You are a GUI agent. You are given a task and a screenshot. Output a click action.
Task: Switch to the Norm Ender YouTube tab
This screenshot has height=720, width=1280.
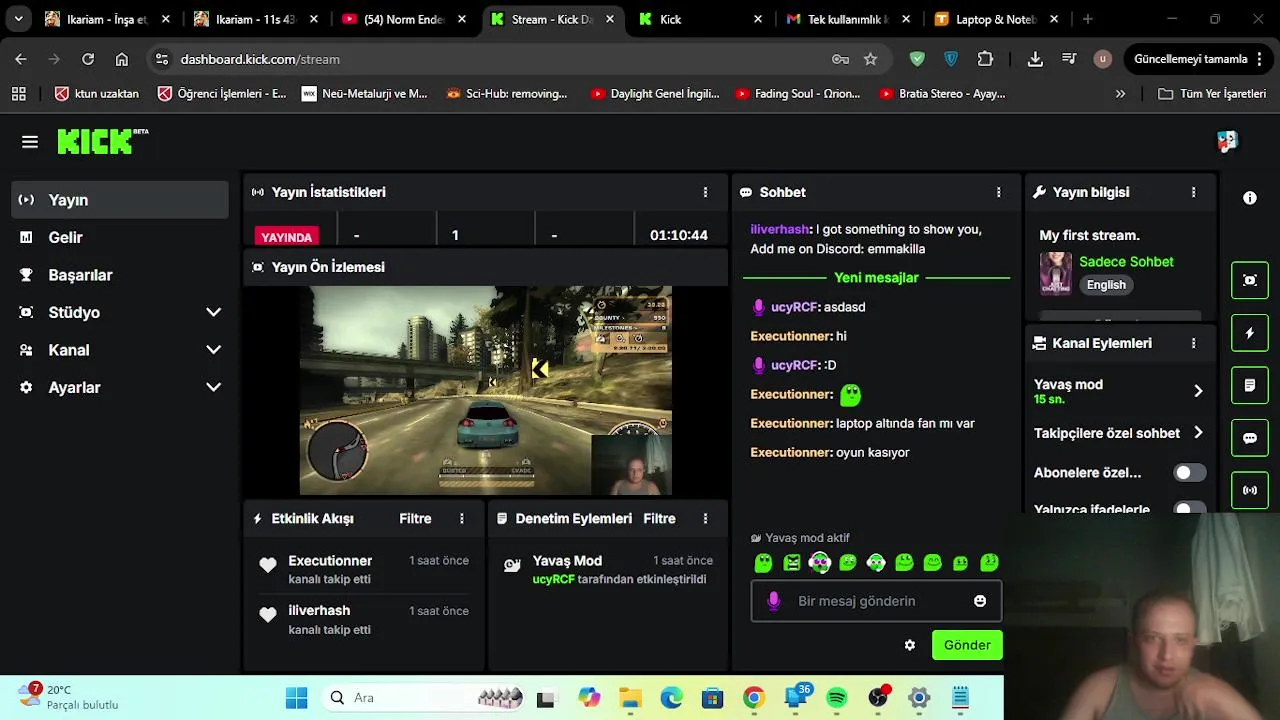405,19
